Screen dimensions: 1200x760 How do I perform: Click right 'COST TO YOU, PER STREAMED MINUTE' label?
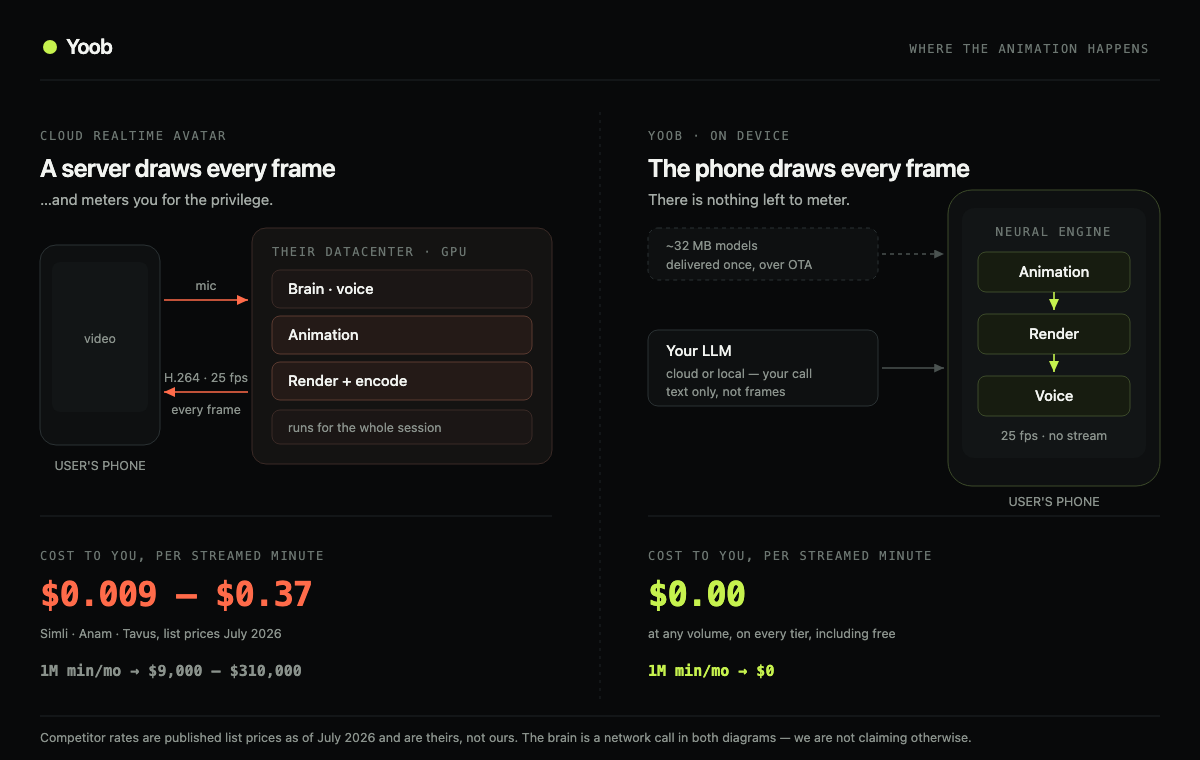pyautogui.click(x=790, y=555)
